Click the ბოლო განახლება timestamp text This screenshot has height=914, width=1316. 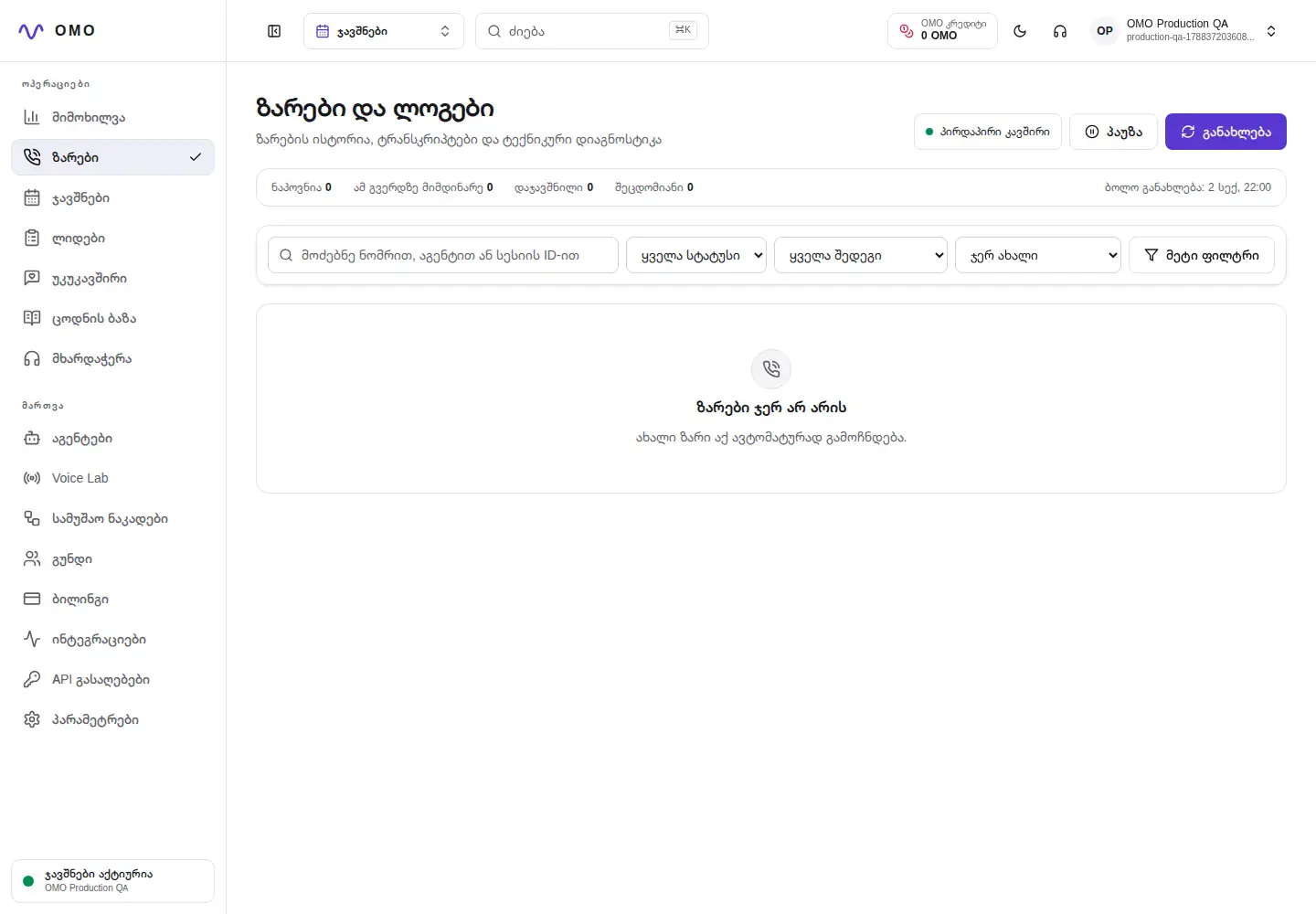click(x=1188, y=187)
